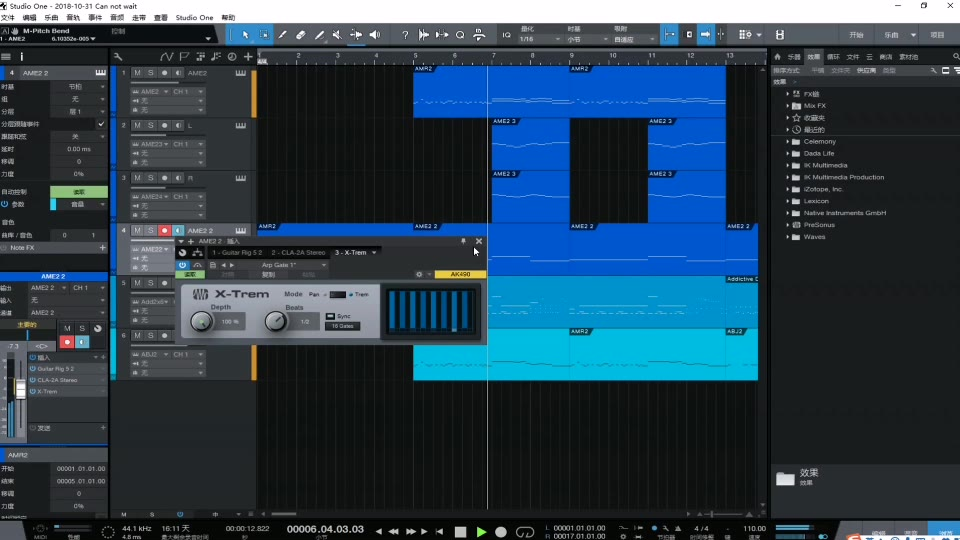The image size is (960, 540).
Task: Click the green automation read button in inspector
Action: point(79,192)
